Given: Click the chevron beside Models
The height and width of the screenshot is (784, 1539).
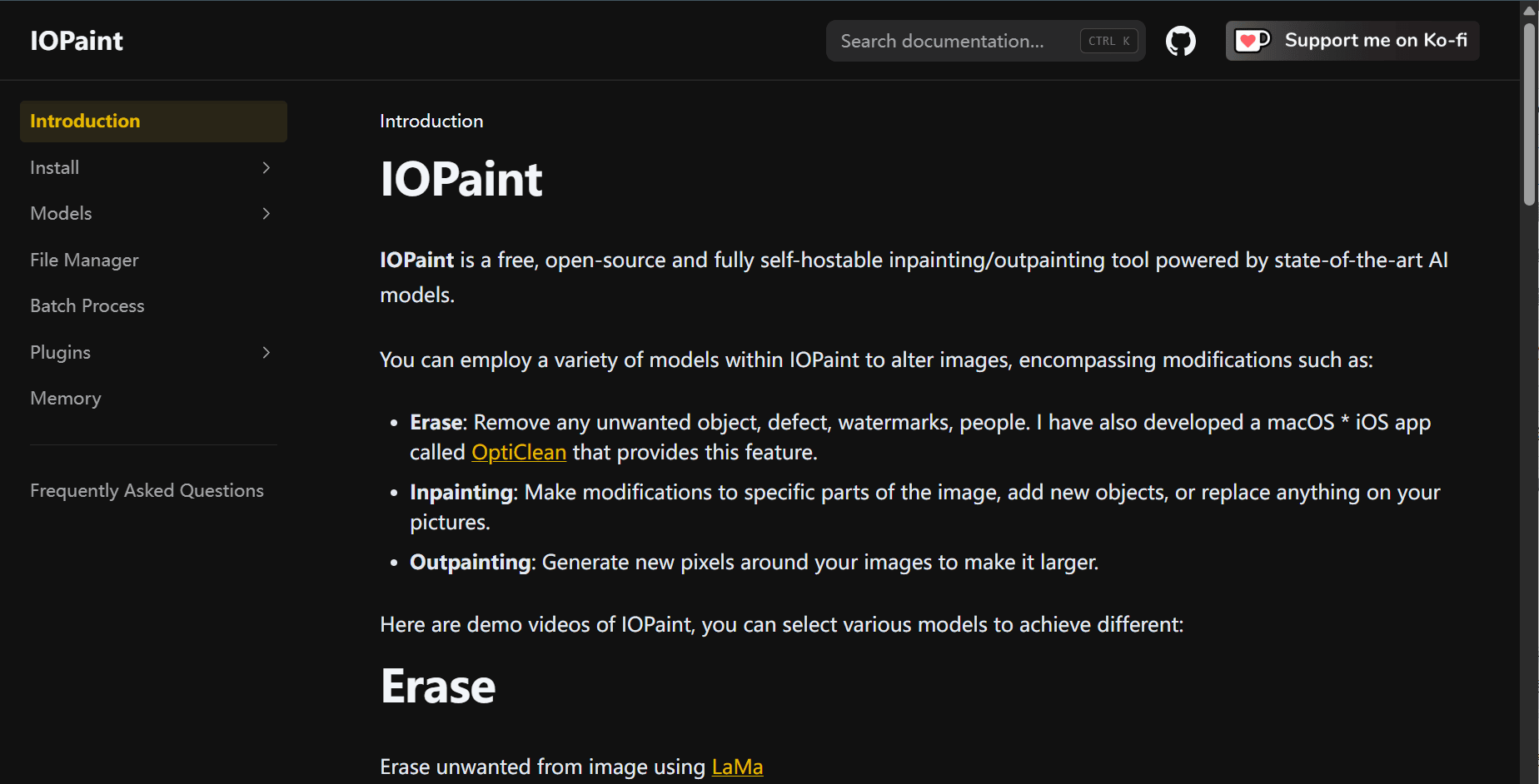Looking at the screenshot, I should point(266,214).
